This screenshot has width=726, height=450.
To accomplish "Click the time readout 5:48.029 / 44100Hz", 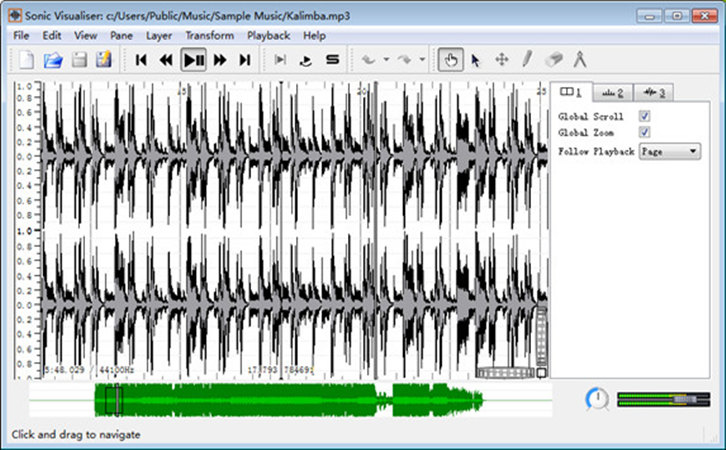I will point(89,370).
